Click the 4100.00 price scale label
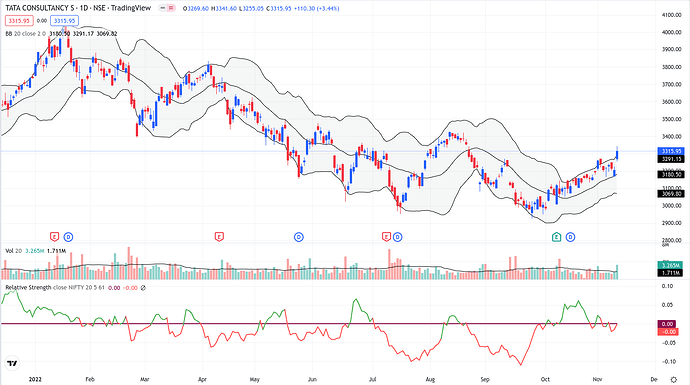The width and height of the screenshot is (690, 385). [672, 15]
